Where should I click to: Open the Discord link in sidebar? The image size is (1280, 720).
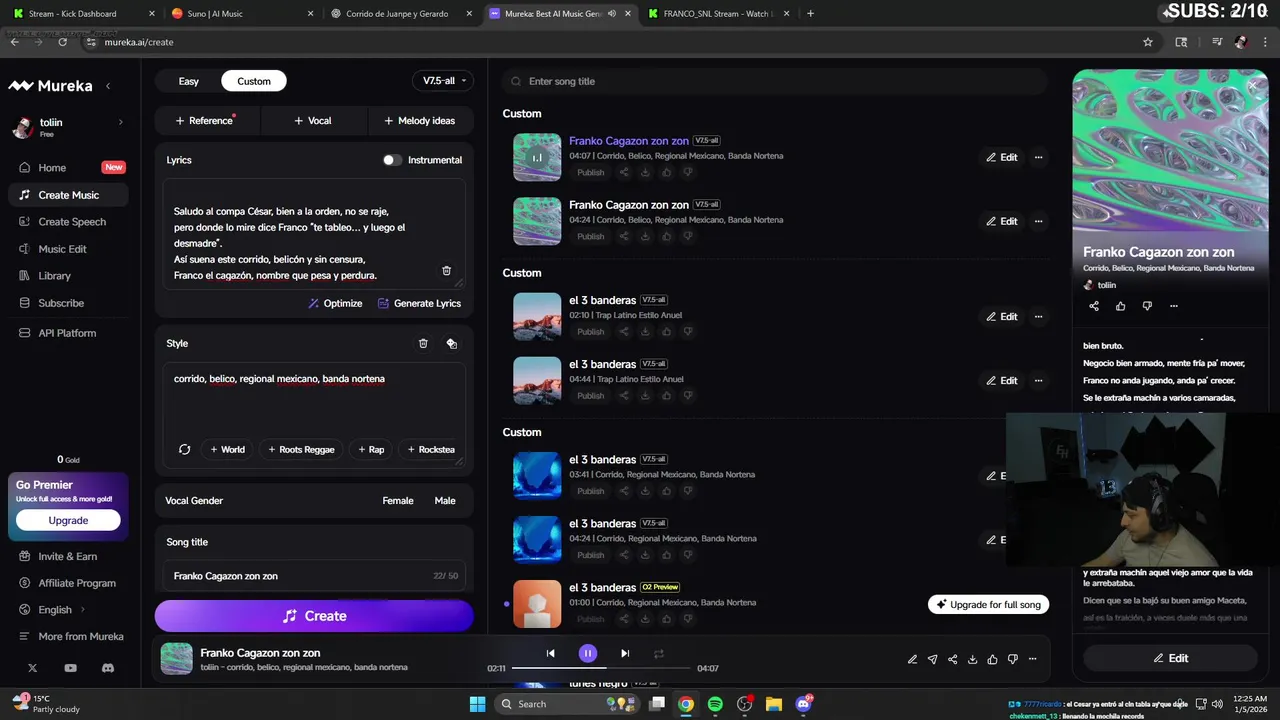[108, 667]
